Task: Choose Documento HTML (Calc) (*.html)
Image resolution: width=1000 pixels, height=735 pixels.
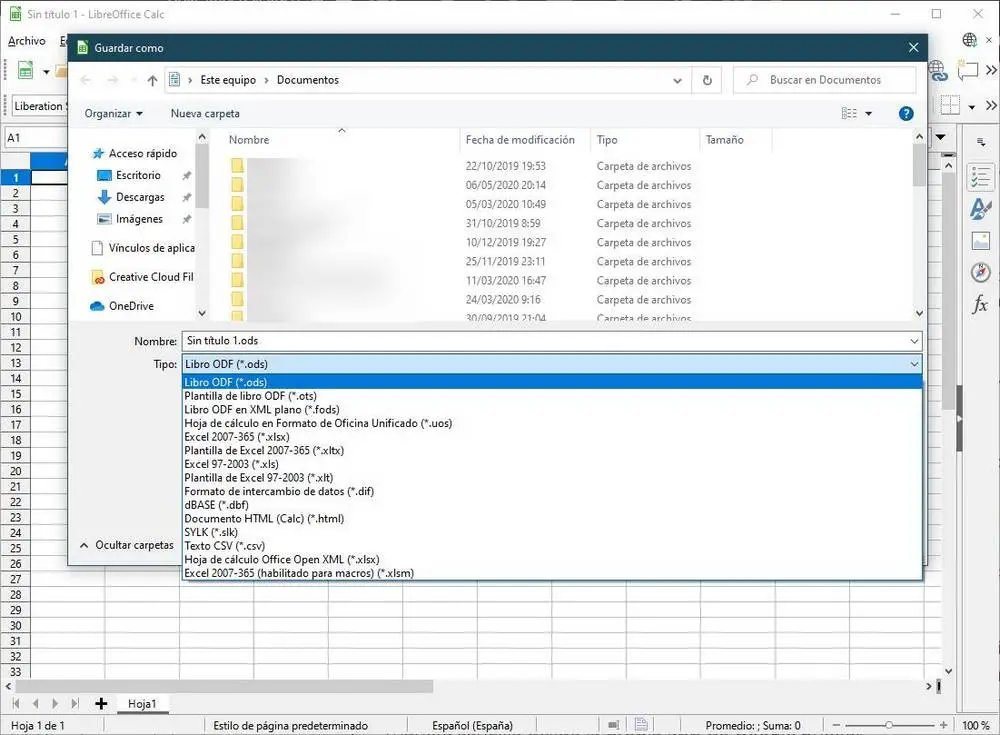Action: 552,519
